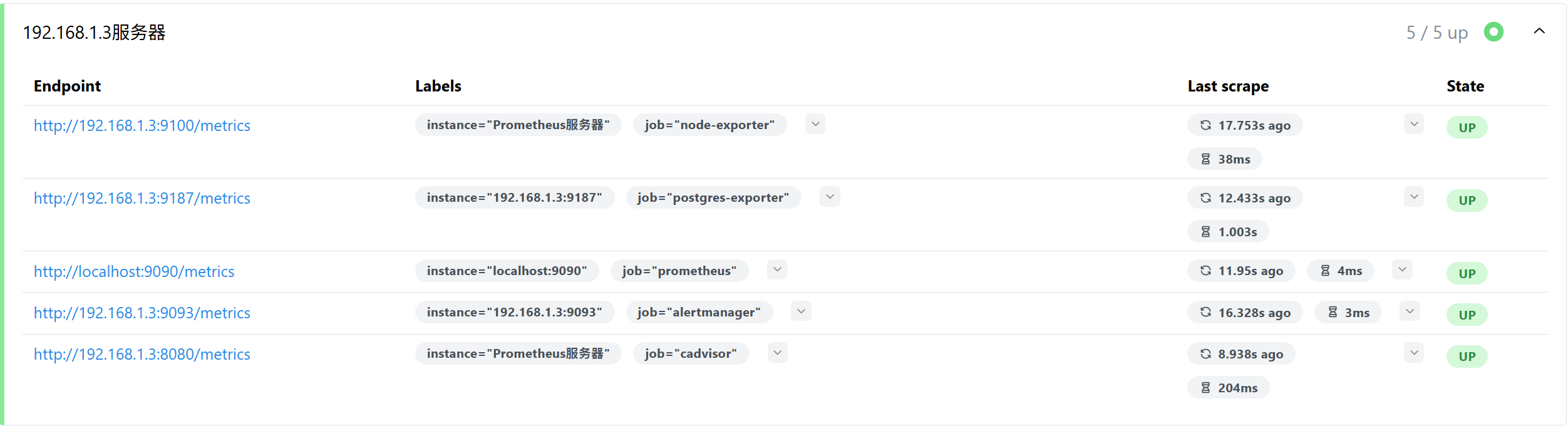Expand labels for the prometheus job
1568x433 pixels.
pos(777,270)
